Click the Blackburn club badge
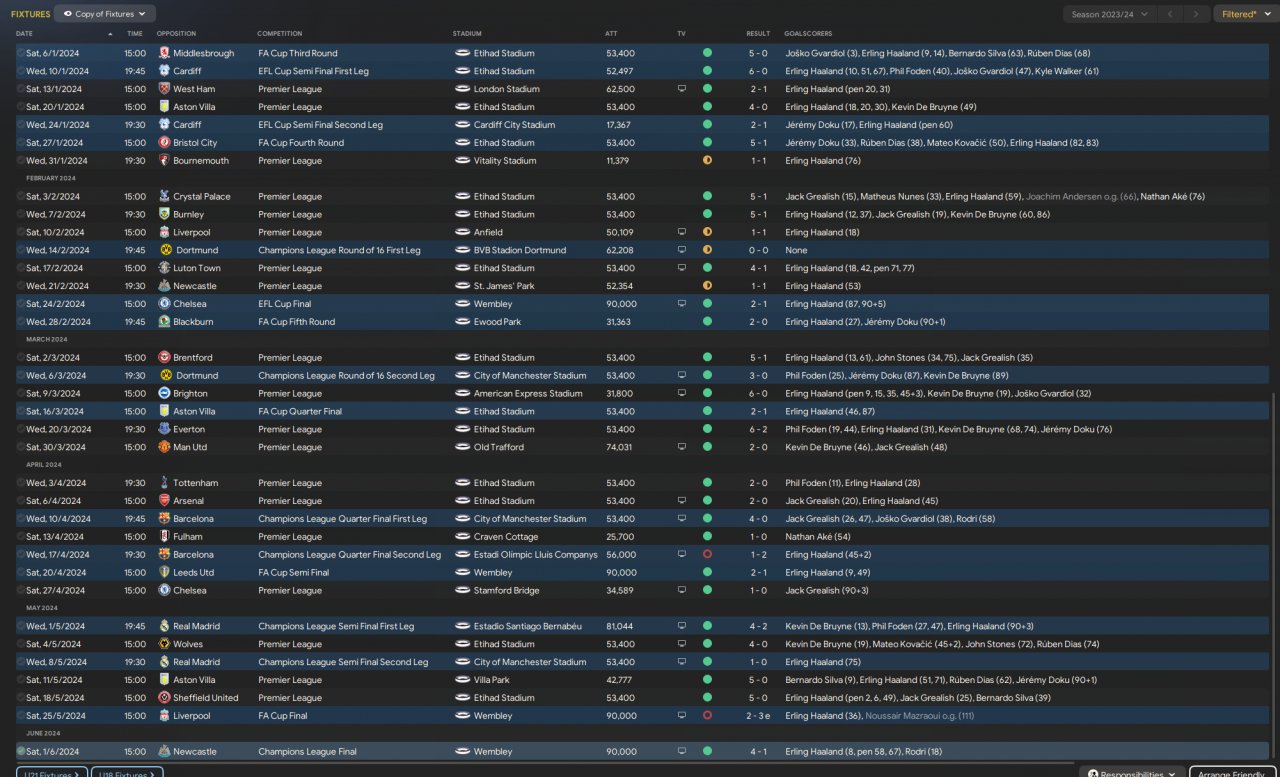 (165, 322)
